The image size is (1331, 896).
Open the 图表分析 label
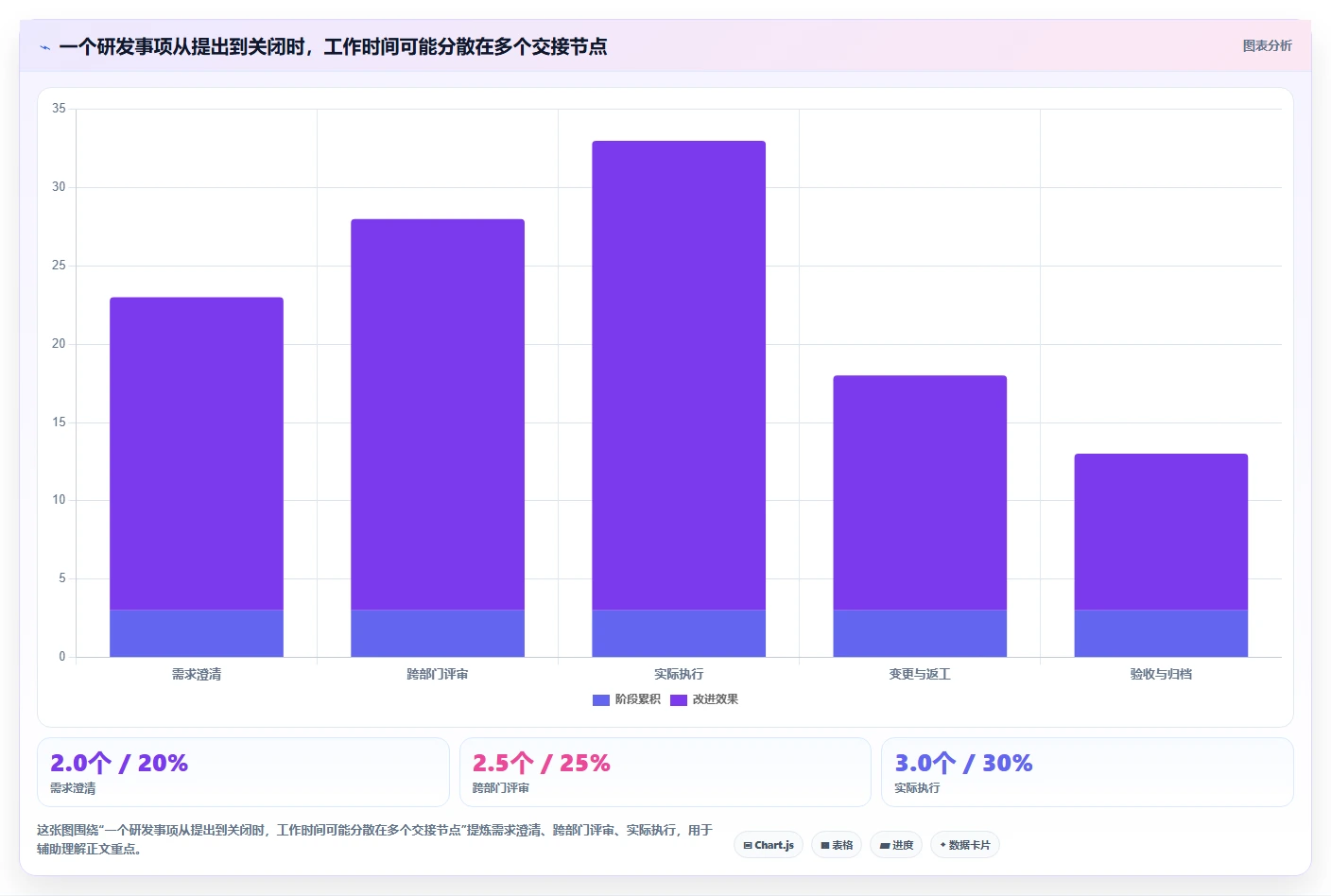tap(1267, 45)
